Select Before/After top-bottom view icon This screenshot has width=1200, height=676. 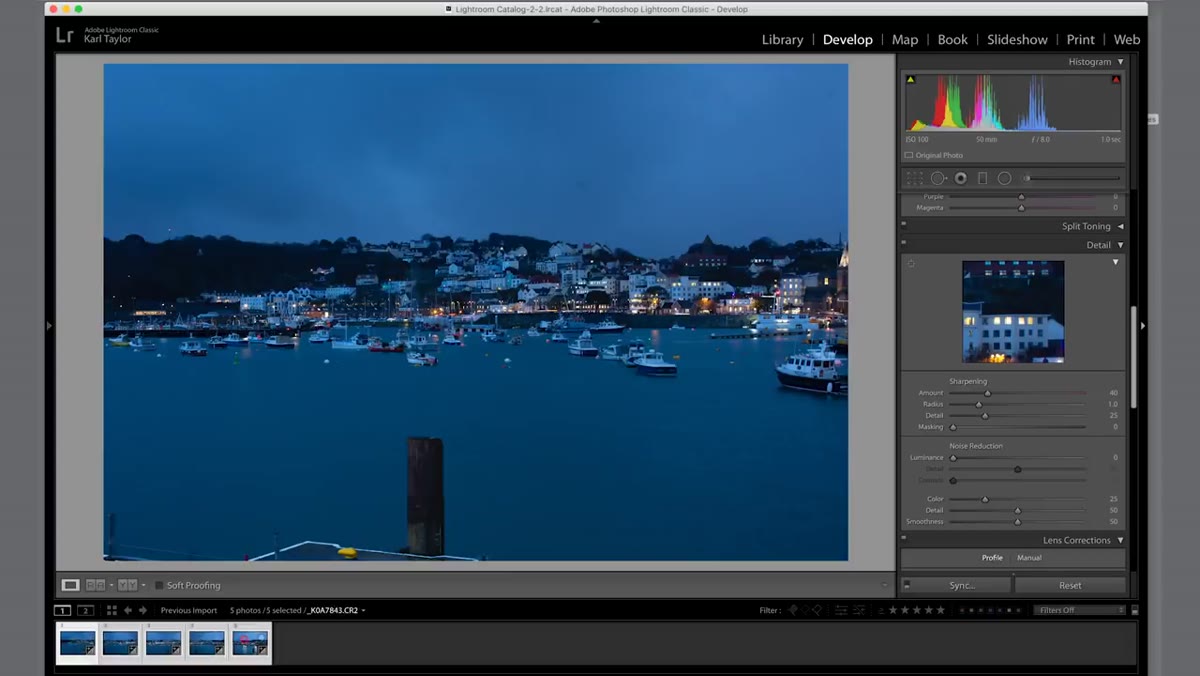[127, 585]
